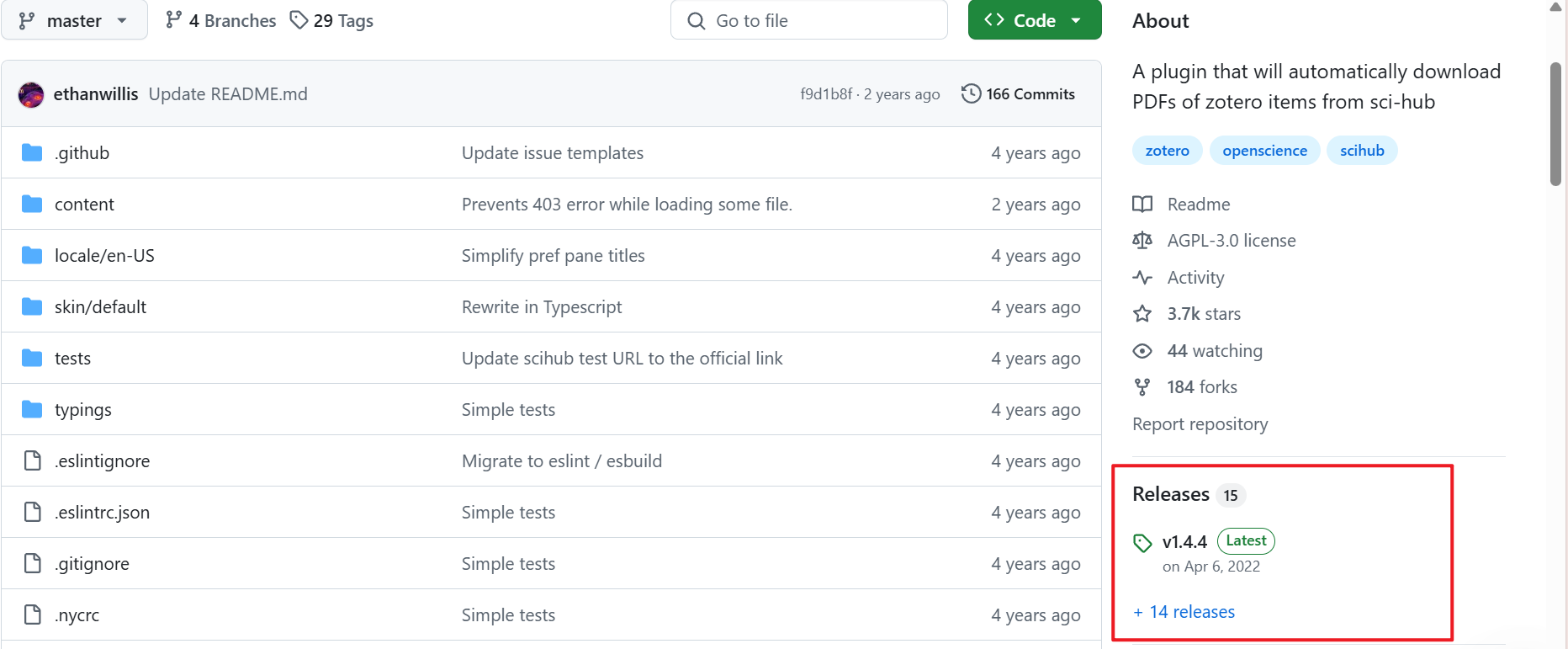Open the master branch dropdown
The height and width of the screenshot is (649, 1568).
(x=74, y=20)
